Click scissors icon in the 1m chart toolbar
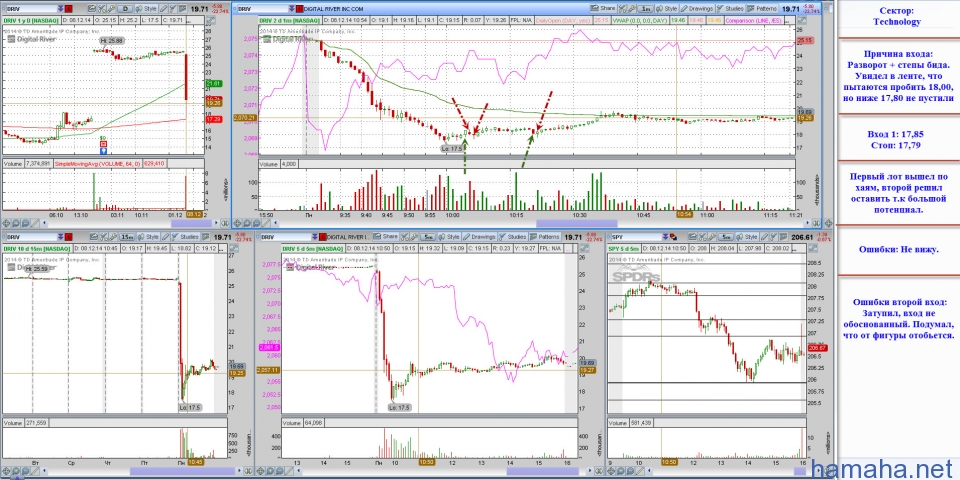 point(622,9)
